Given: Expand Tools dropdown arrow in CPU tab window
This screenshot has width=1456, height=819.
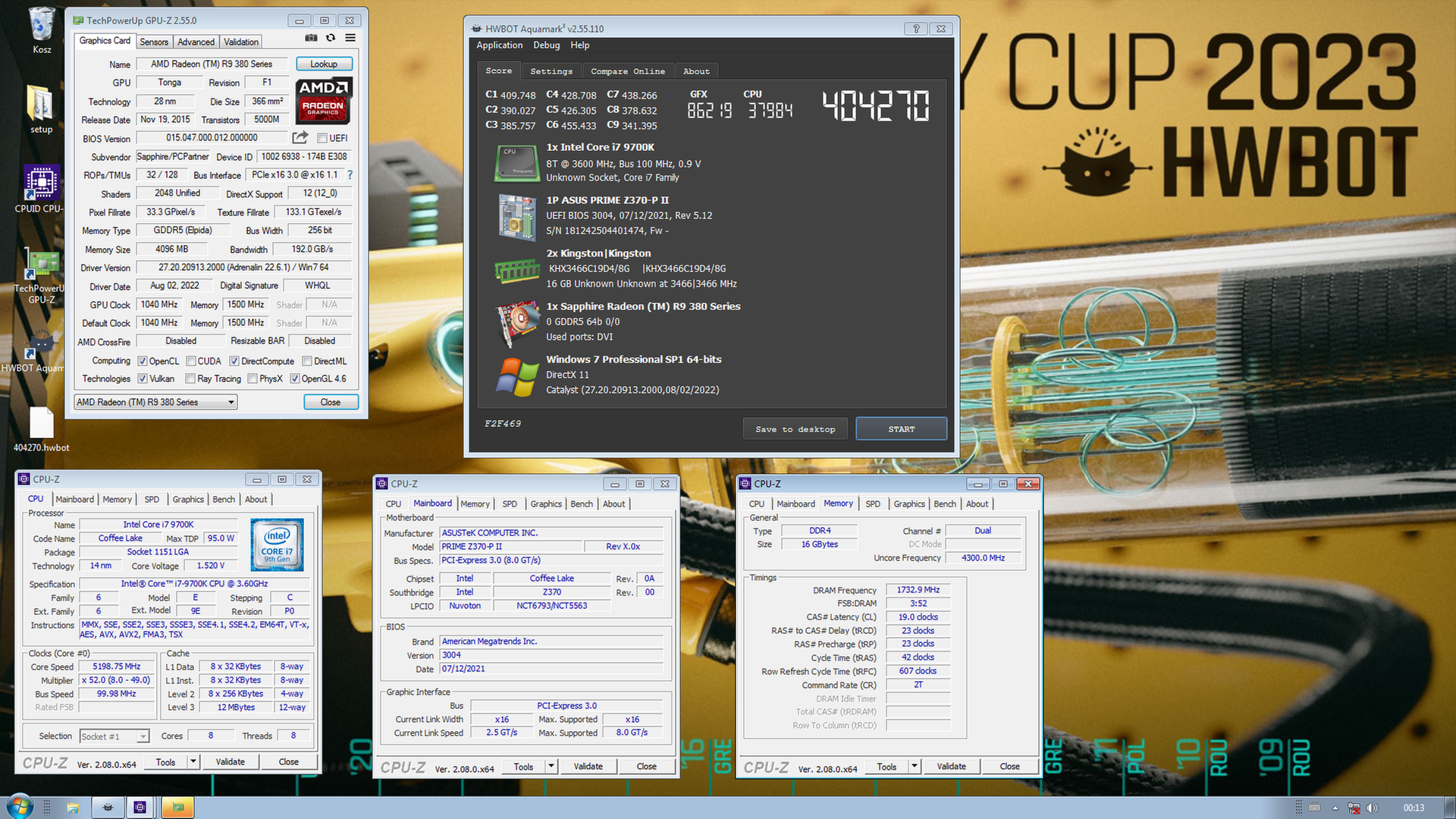Looking at the screenshot, I should click(x=193, y=762).
